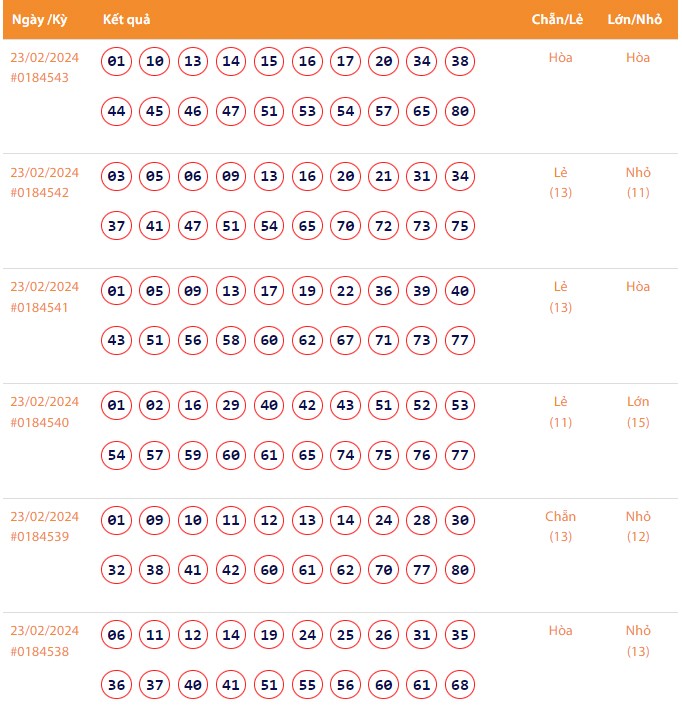Select 'Chẵn (13)' result for draw #0184539
Screen dimensions: 682x721
pos(561,526)
